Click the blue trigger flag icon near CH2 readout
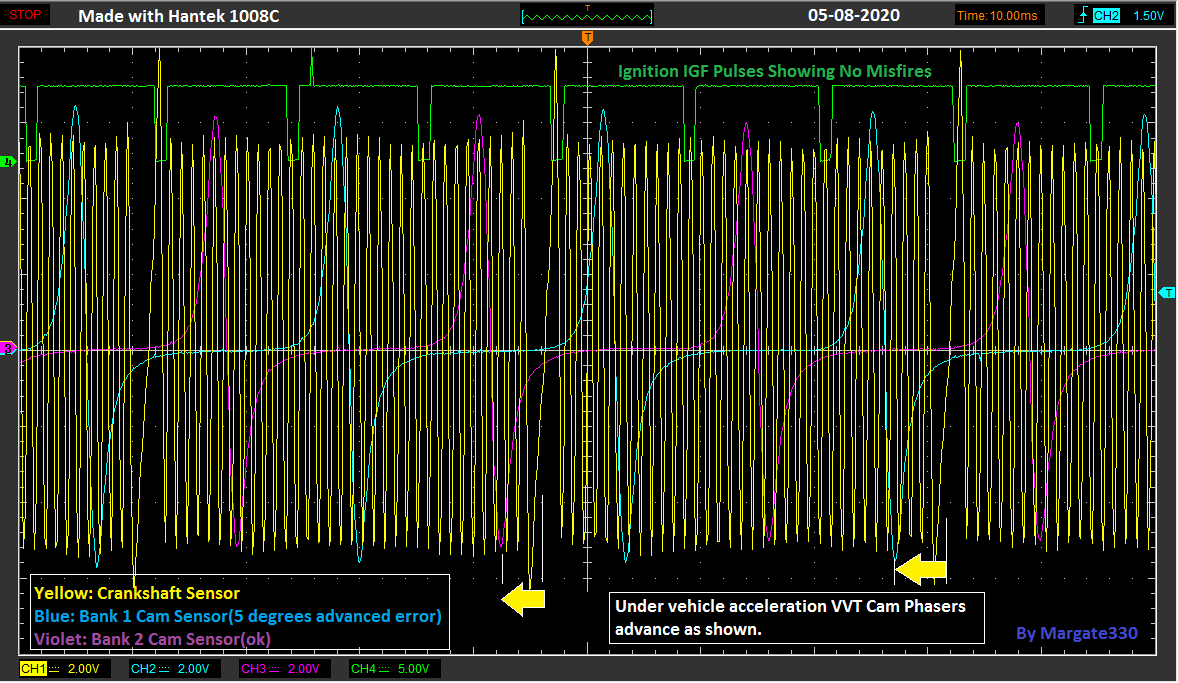The height and width of the screenshot is (683, 1178). click(x=1083, y=14)
